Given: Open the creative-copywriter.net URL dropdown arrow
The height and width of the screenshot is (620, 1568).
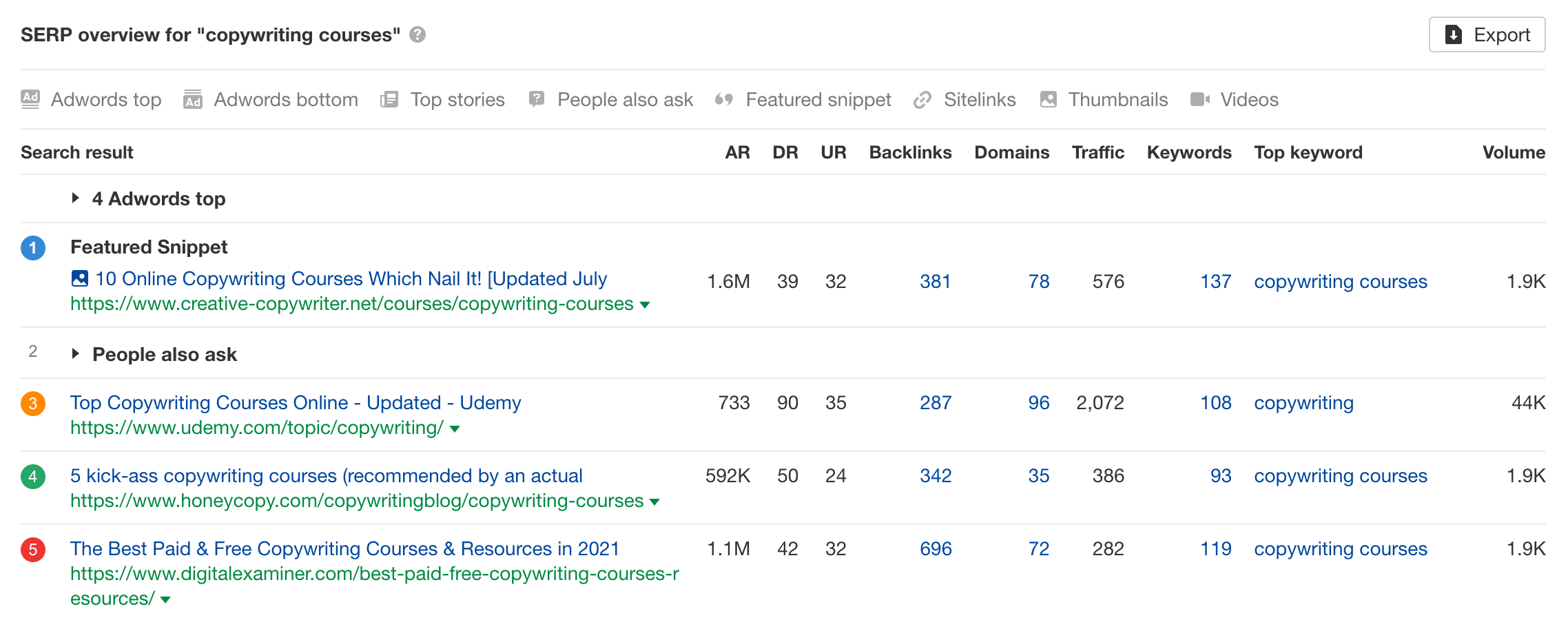Looking at the screenshot, I should click(x=645, y=305).
